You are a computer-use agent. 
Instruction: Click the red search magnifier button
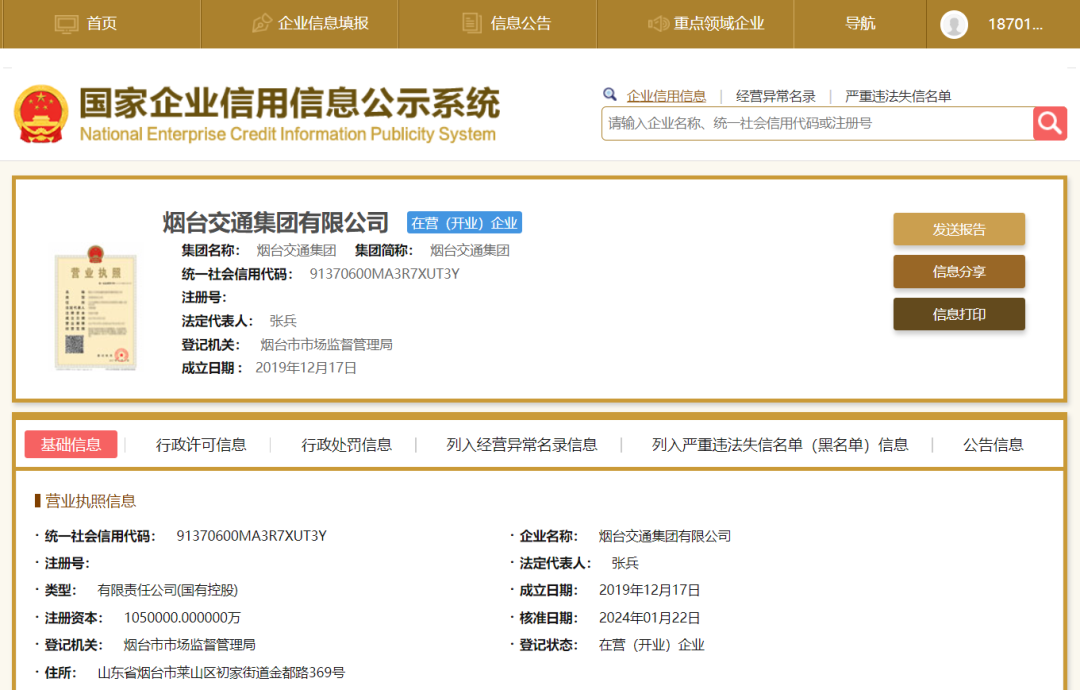[x=1049, y=123]
